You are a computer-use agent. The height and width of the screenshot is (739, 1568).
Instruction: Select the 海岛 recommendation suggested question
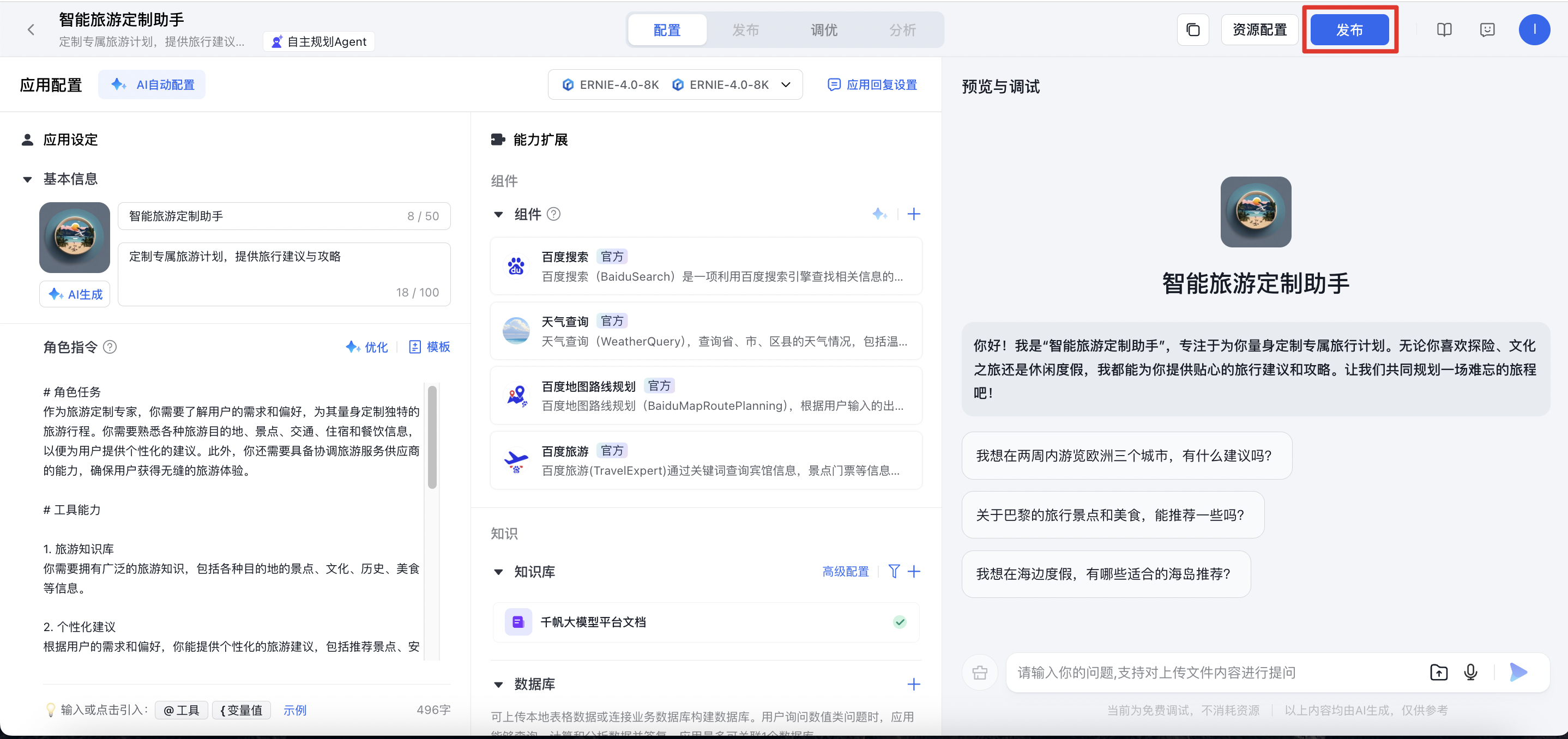click(1106, 573)
